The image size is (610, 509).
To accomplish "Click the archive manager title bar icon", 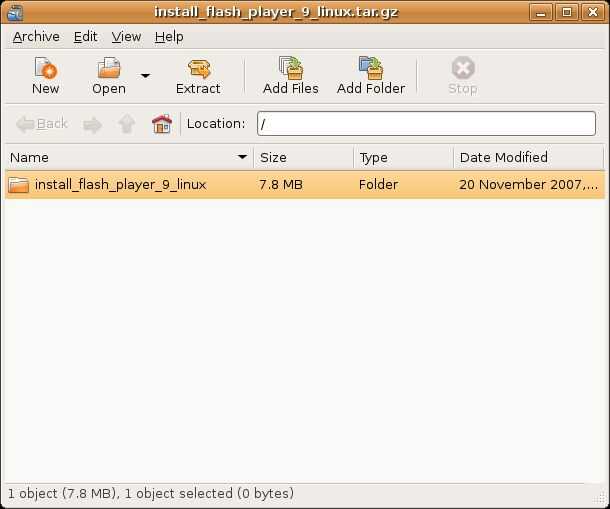I will click(15, 12).
